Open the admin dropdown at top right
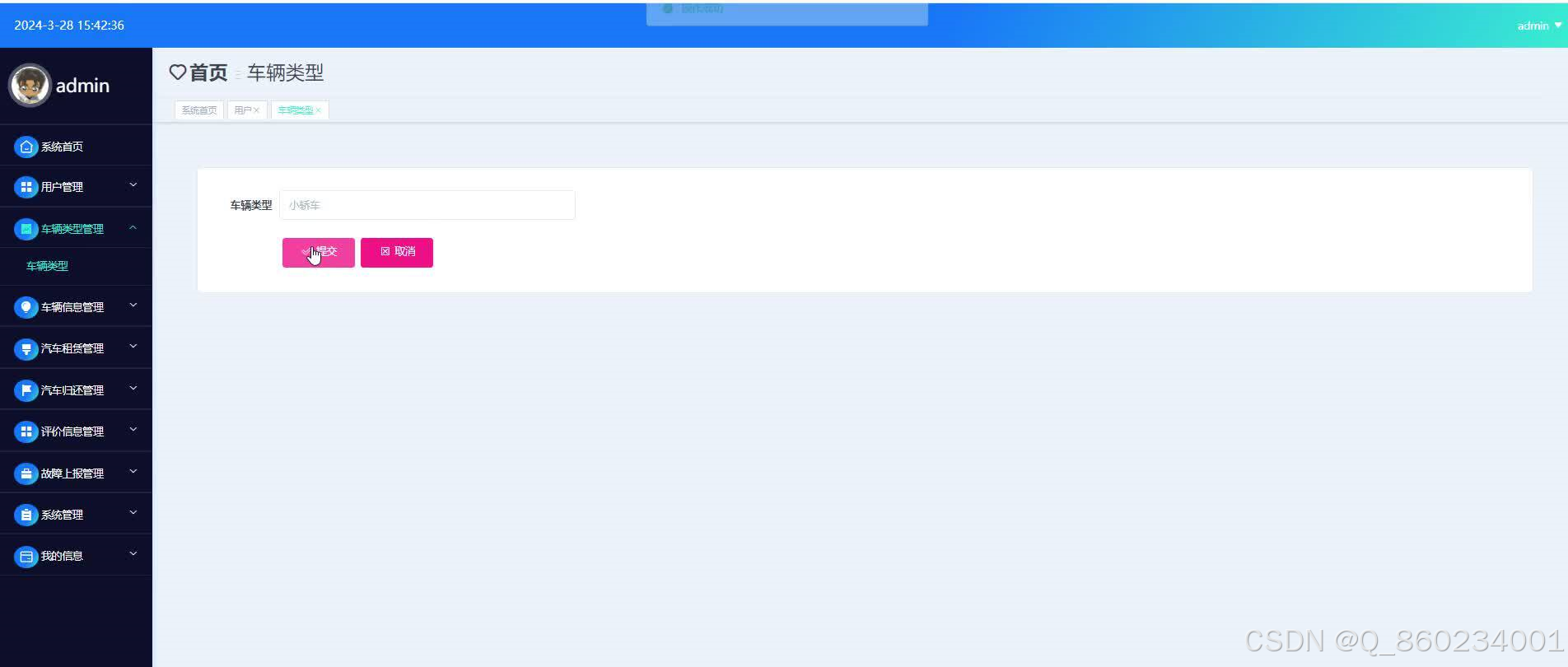Screen dimensions: 1568x667 point(1539,26)
